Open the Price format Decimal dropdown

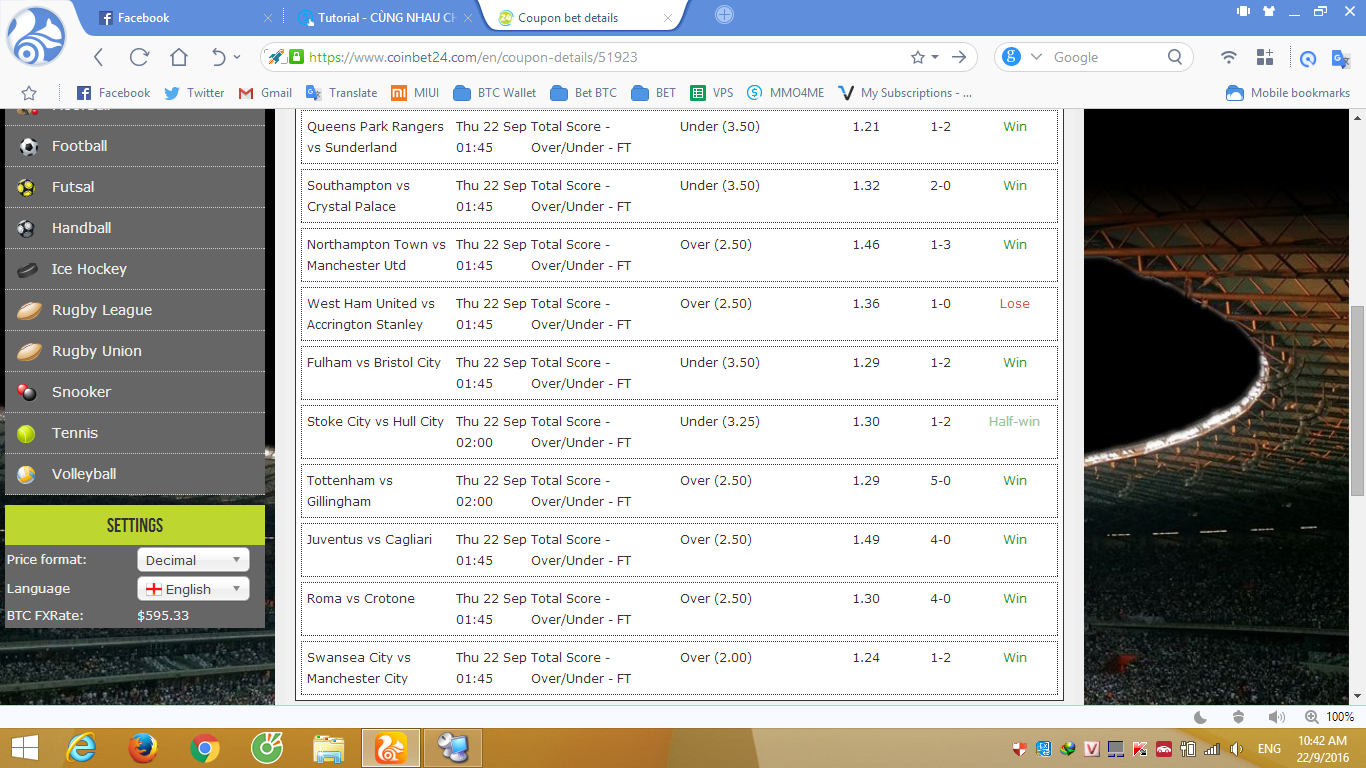pyautogui.click(x=193, y=560)
